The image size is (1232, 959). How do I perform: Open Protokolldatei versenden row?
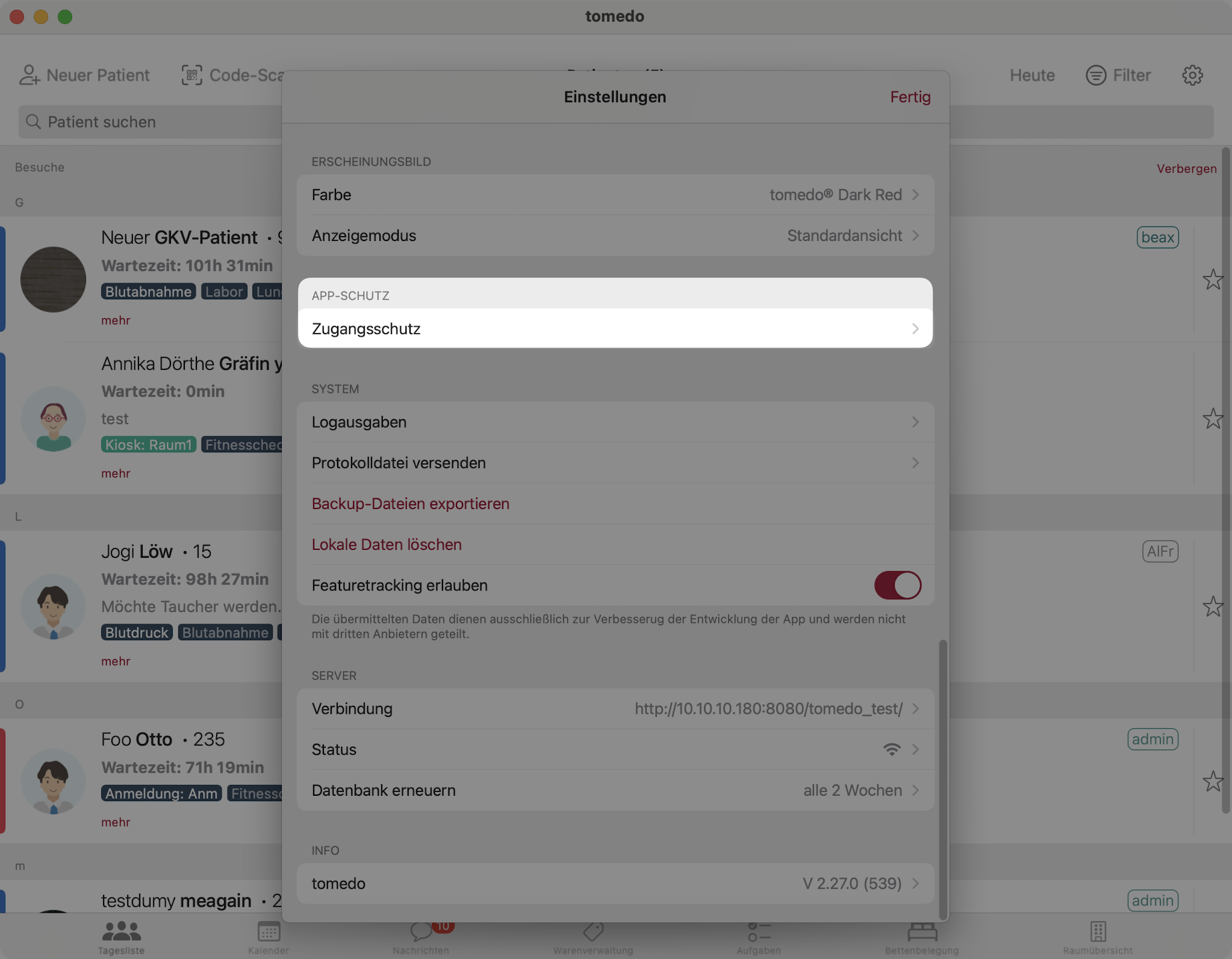(x=615, y=463)
